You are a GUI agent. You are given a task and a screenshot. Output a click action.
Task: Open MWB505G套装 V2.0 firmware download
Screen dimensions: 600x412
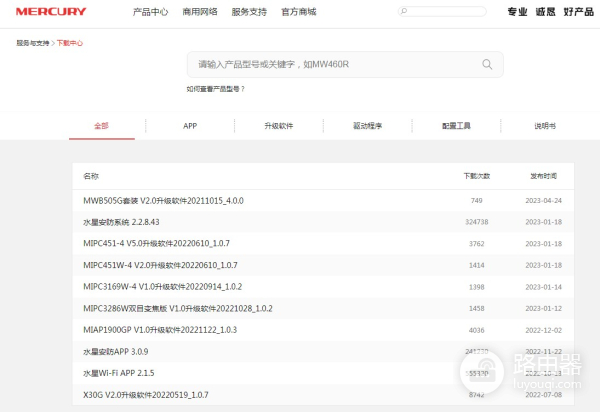pyautogui.click(x=163, y=201)
